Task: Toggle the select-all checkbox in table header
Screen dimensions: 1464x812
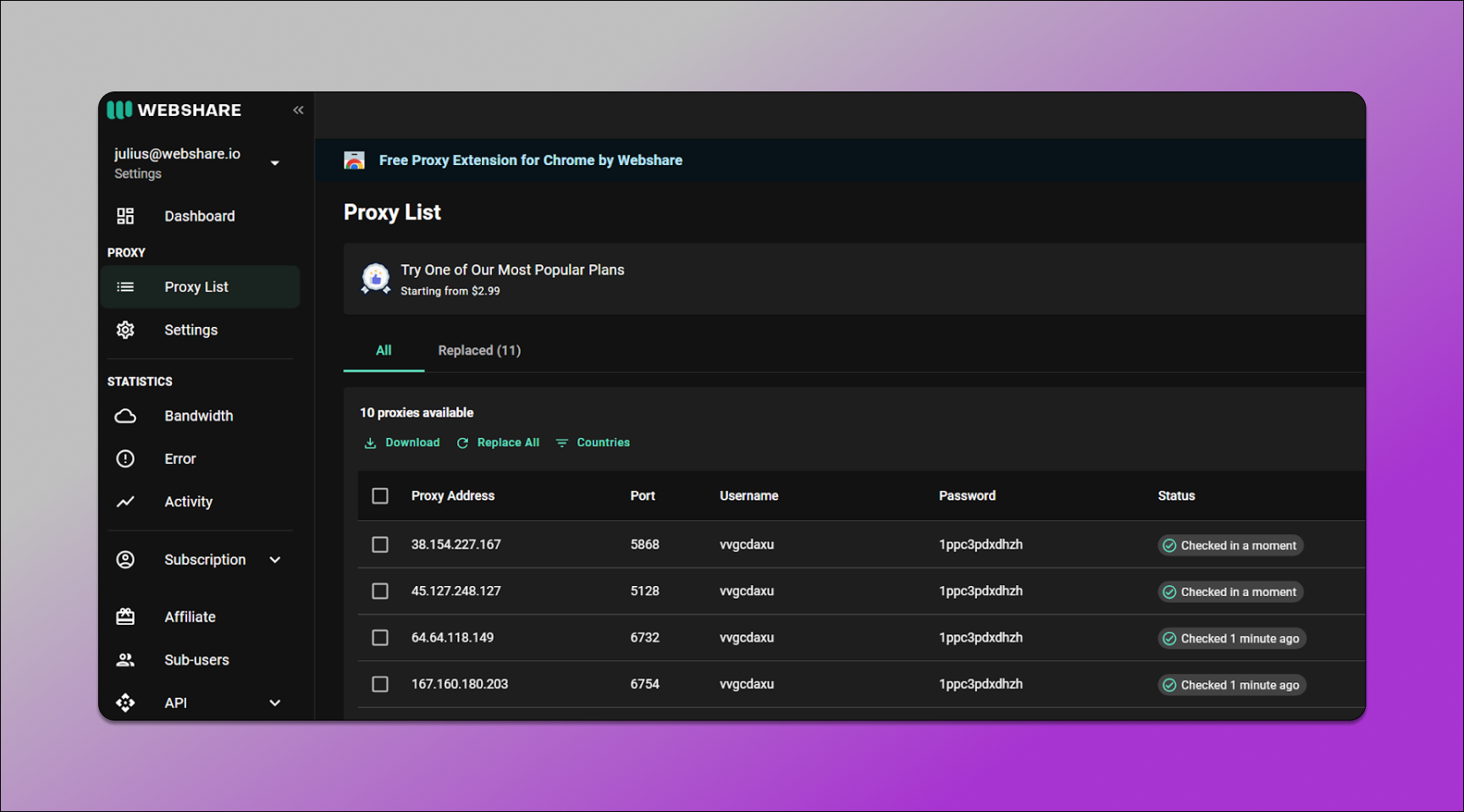Action: (380, 496)
